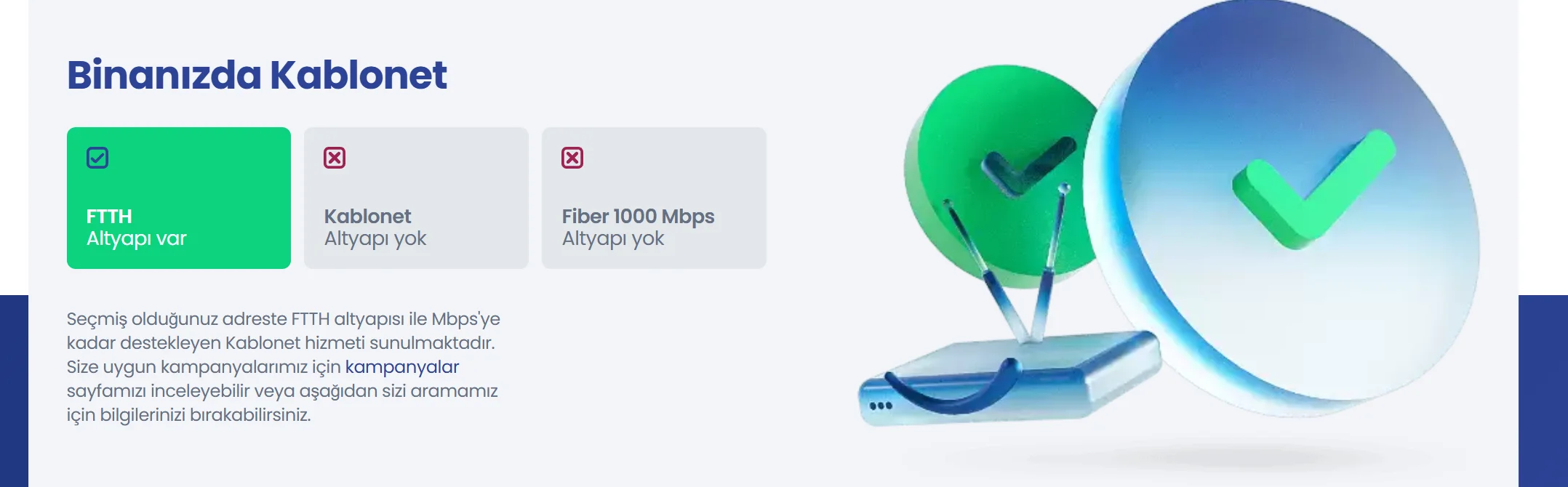Open the kampanyalar link
Image resolution: width=1568 pixels, height=487 pixels.
402,367
